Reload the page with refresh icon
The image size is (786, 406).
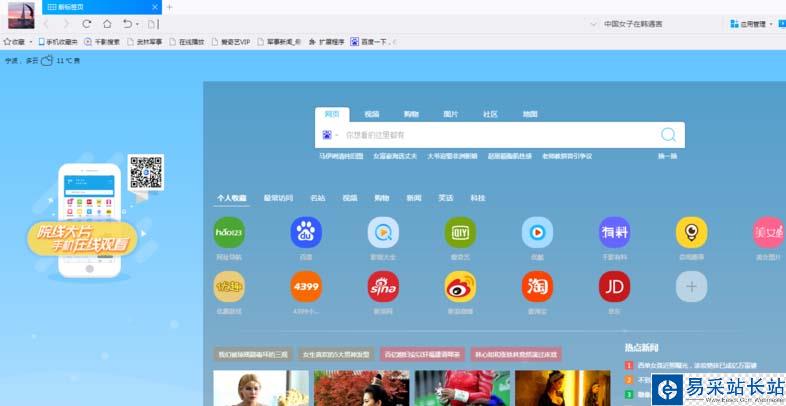[87, 24]
